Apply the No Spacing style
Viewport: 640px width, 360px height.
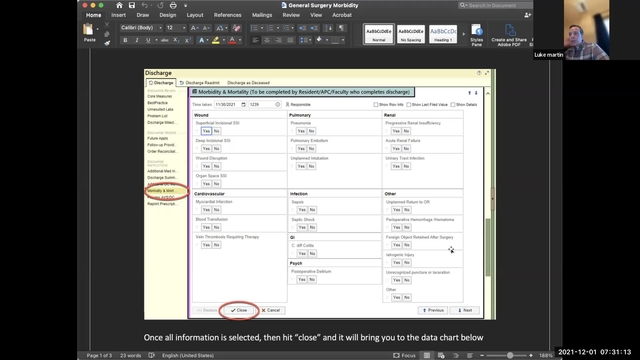click(411, 34)
